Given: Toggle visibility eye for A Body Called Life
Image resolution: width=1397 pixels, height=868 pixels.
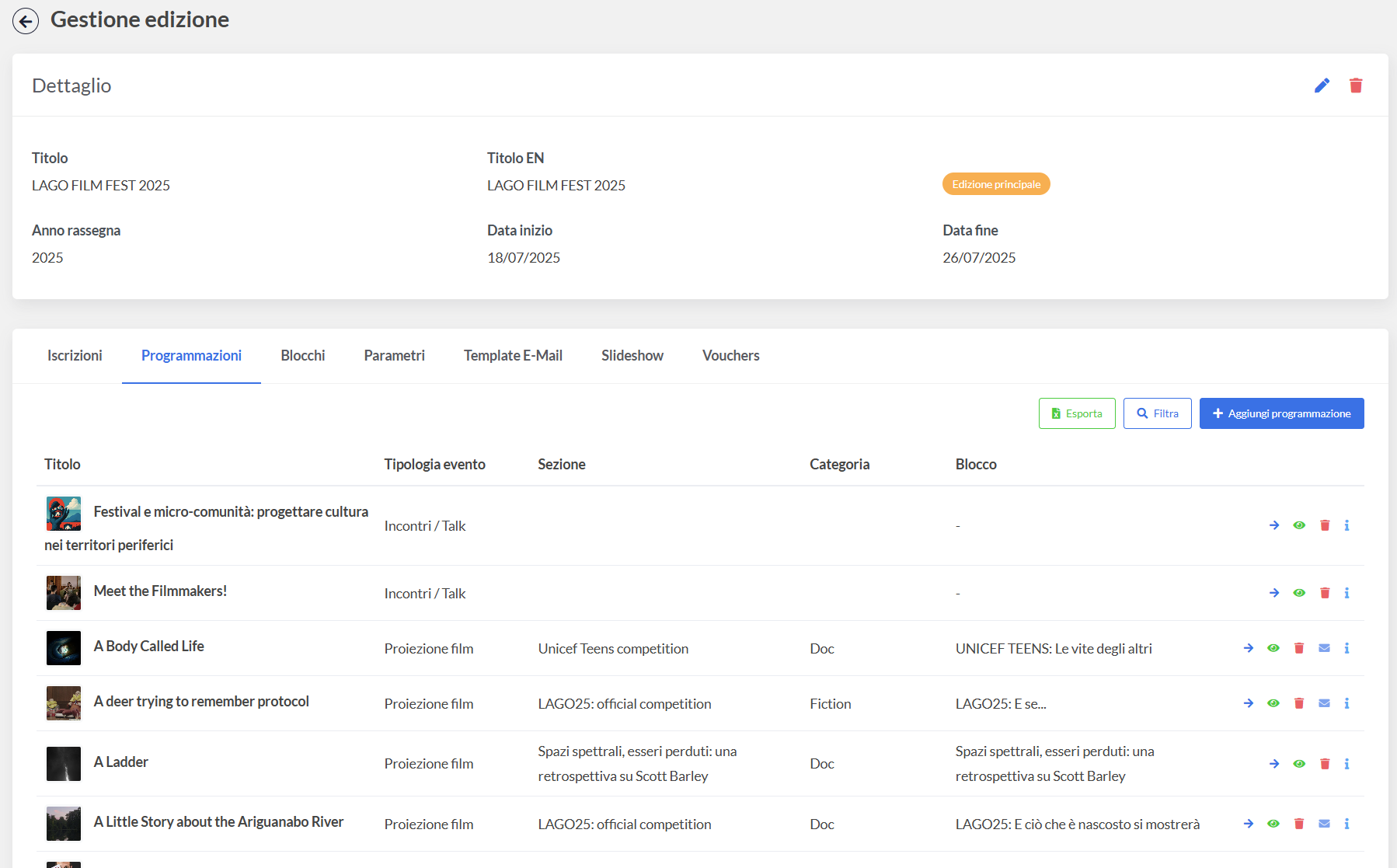Looking at the screenshot, I should click(x=1273, y=648).
